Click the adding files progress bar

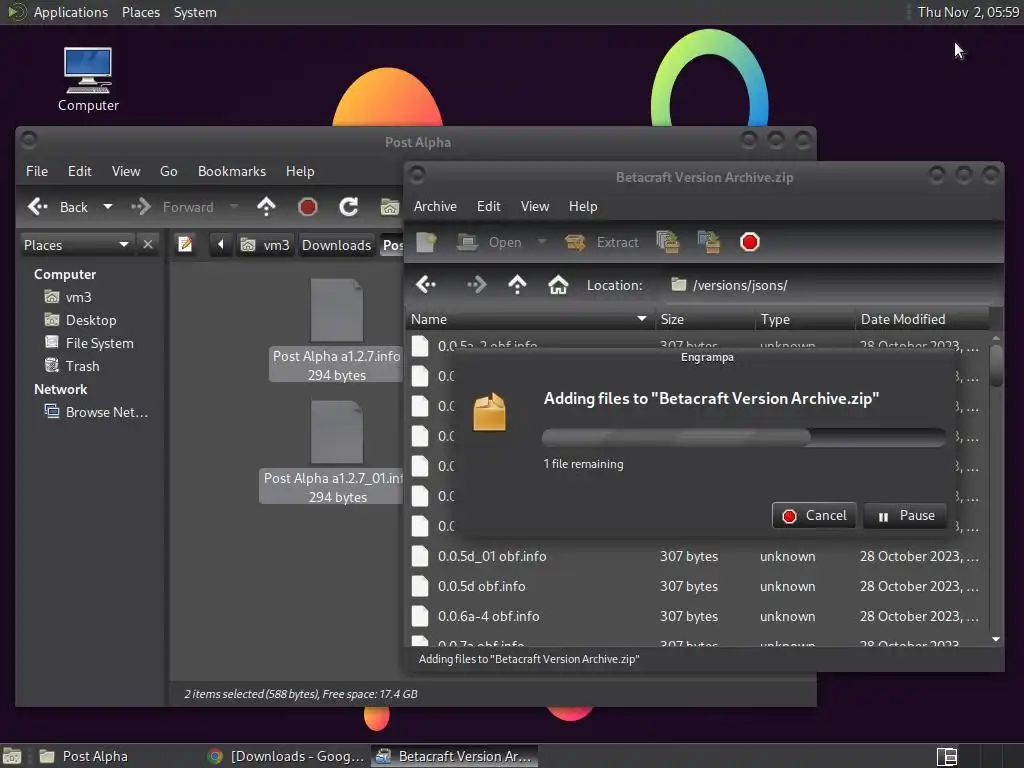point(744,437)
